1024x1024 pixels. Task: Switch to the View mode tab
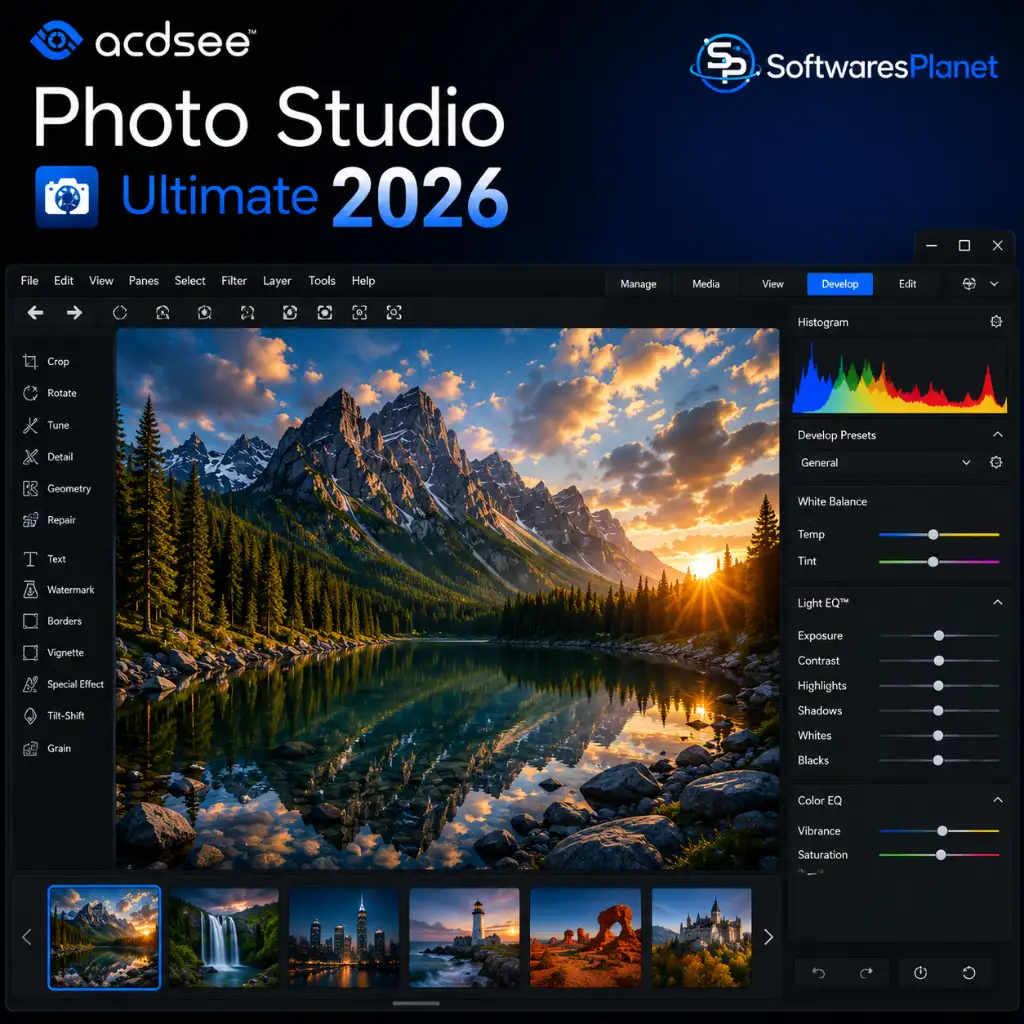click(773, 284)
